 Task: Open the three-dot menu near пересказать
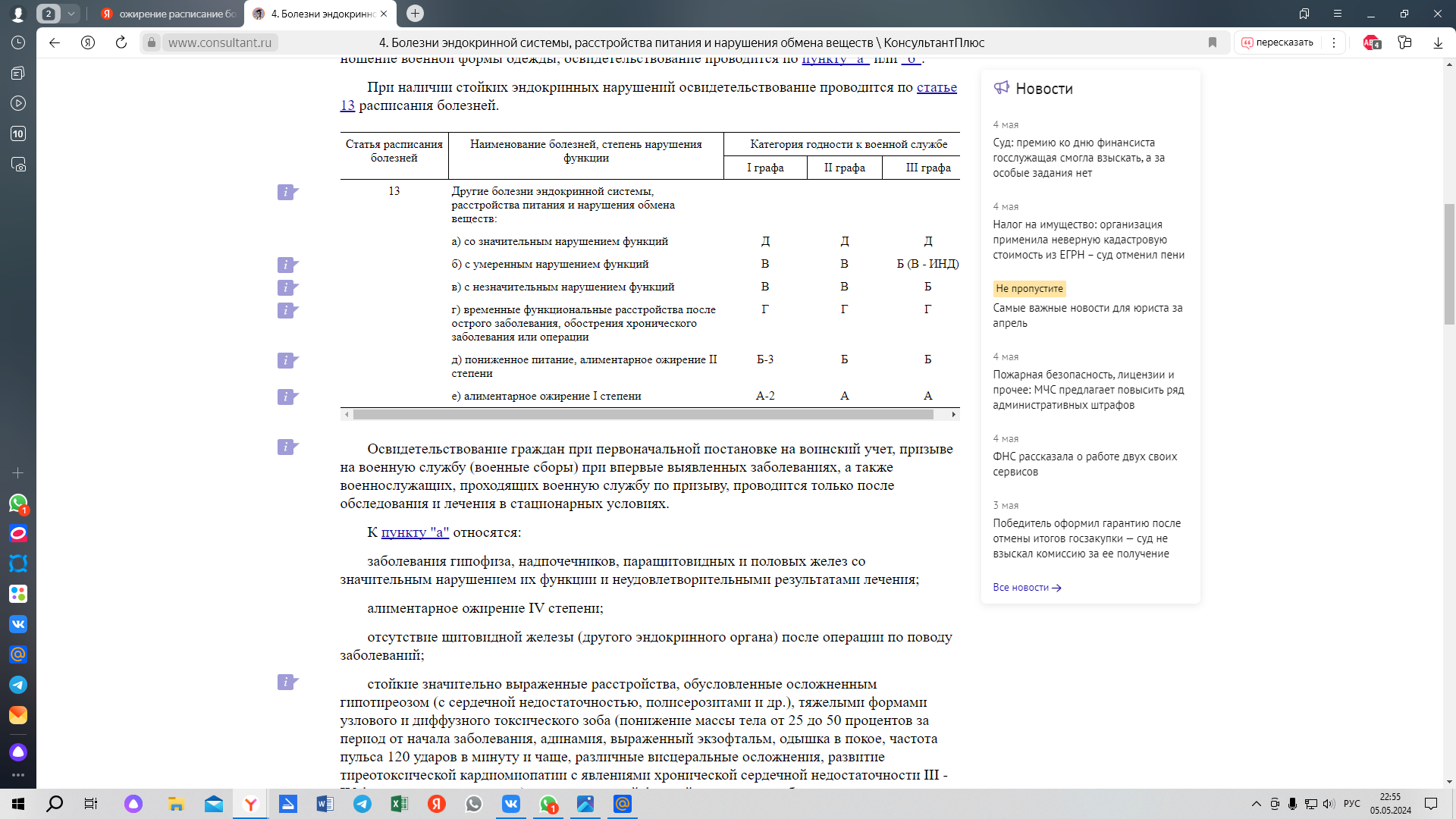(x=1334, y=42)
